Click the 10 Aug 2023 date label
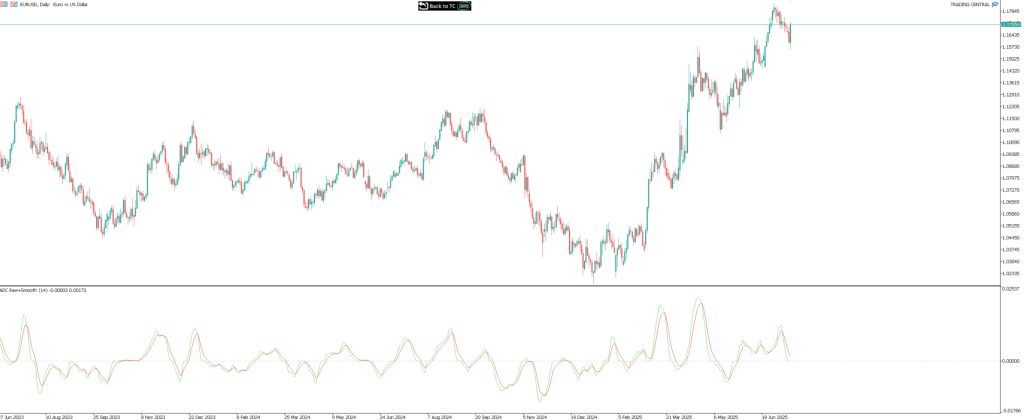Screen dimensions: 1024x420 pos(59,415)
